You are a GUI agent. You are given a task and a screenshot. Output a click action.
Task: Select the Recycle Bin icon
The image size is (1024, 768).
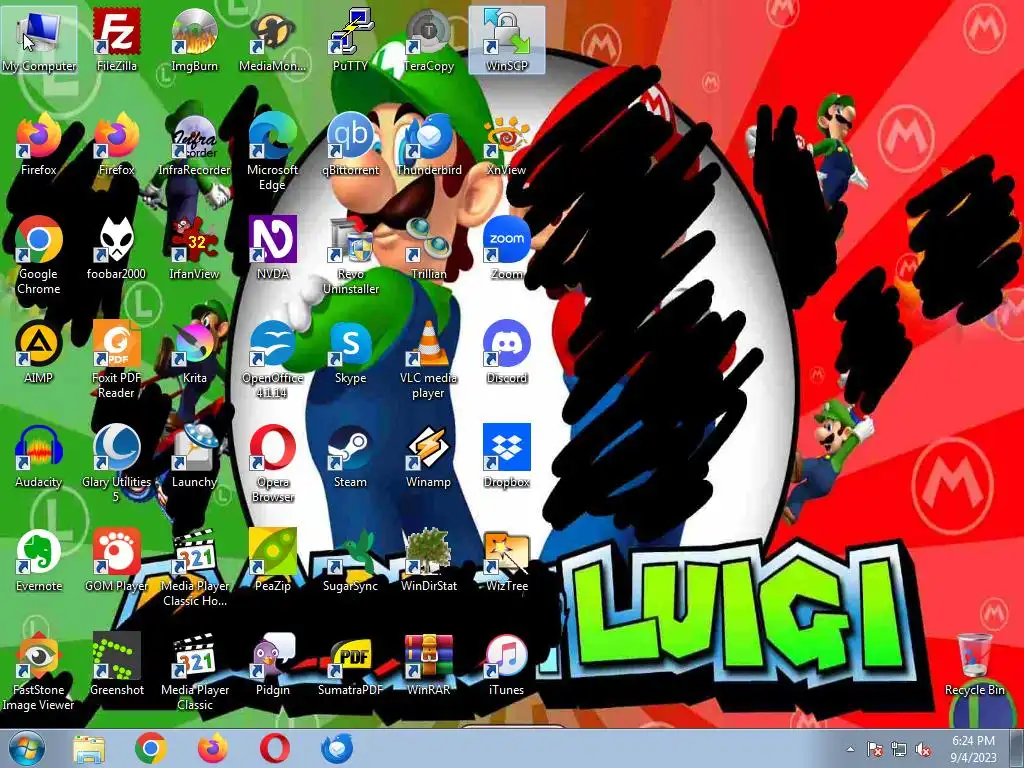click(x=975, y=665)
